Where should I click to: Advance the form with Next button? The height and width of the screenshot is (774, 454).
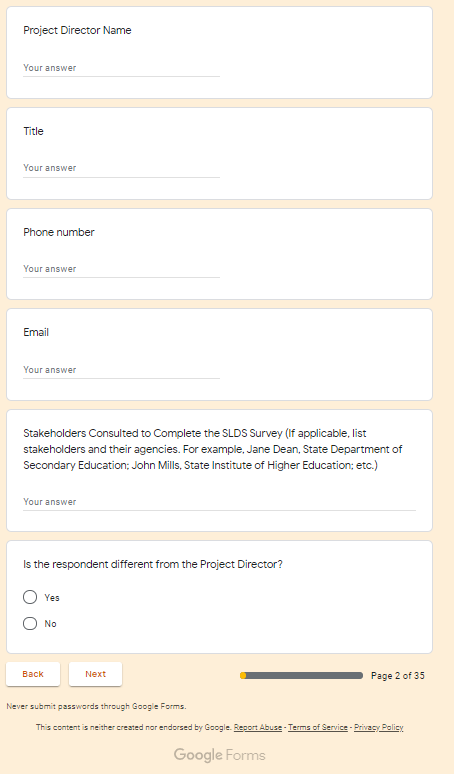click(x=95, y=674)
